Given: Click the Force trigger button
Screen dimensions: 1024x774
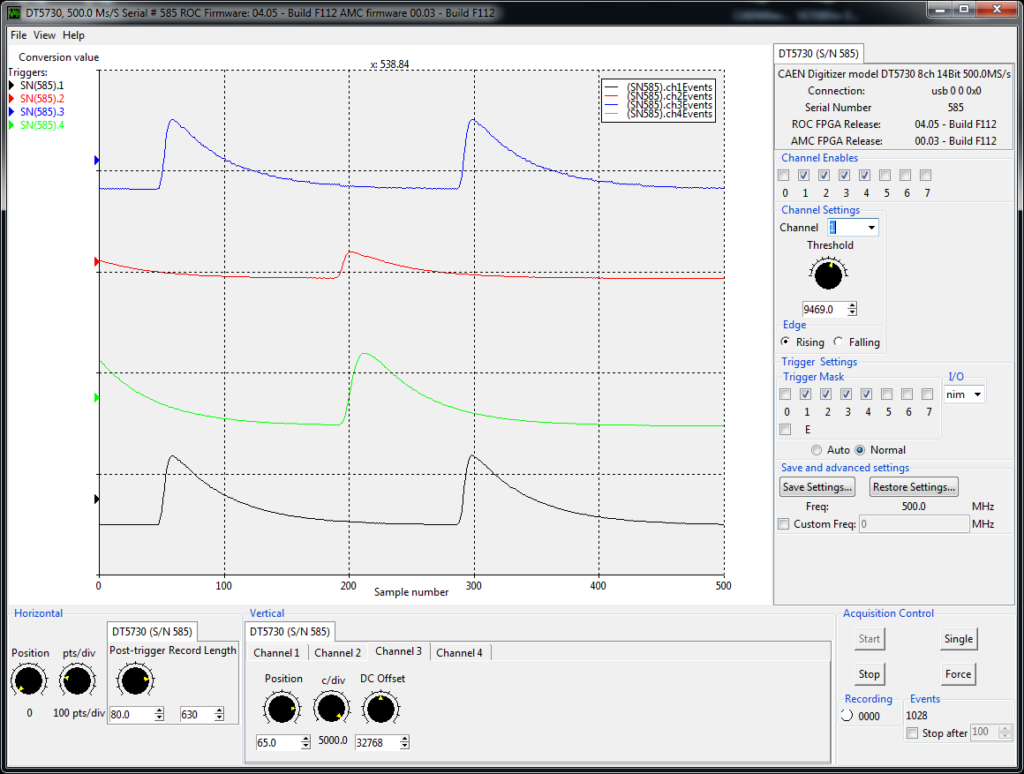Looking at the screenshot, I should (x=958, y=674).
